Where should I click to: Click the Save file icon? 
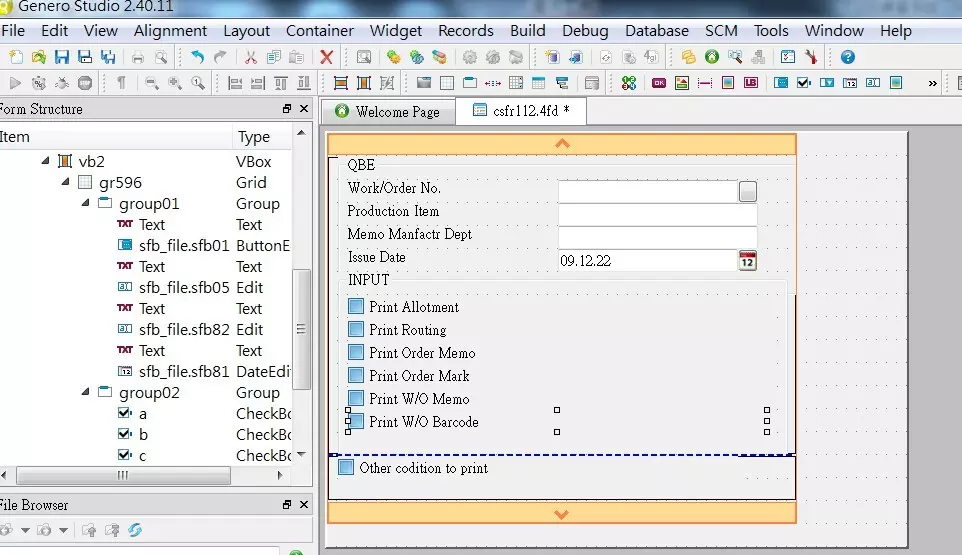point(62,57)
